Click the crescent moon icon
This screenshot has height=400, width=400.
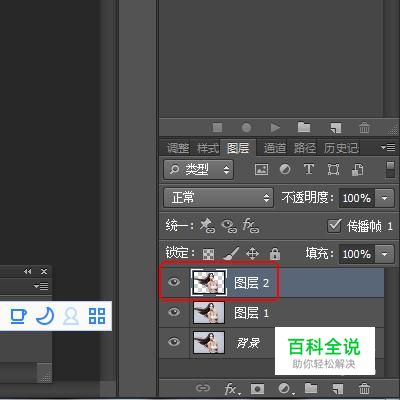pyautogui.click(x=45, y=316)
